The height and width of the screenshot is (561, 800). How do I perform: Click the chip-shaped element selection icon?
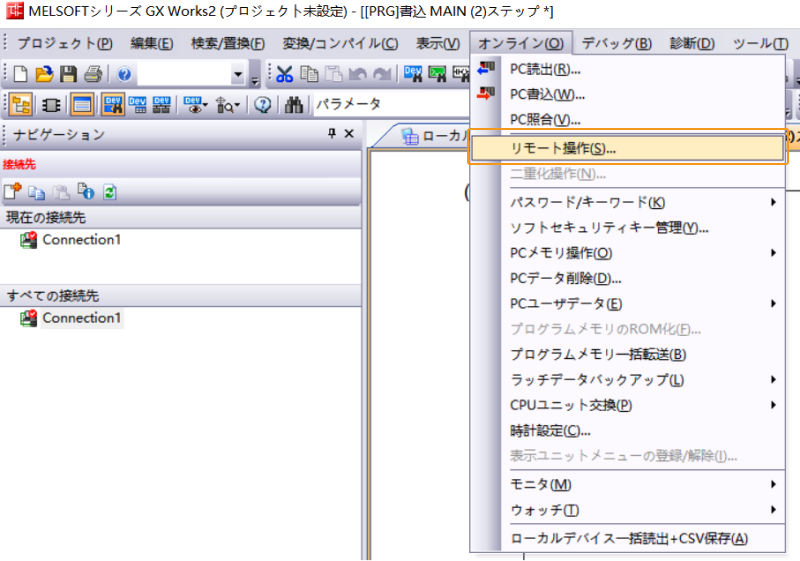pyautogui.click(x=51, y=105)
